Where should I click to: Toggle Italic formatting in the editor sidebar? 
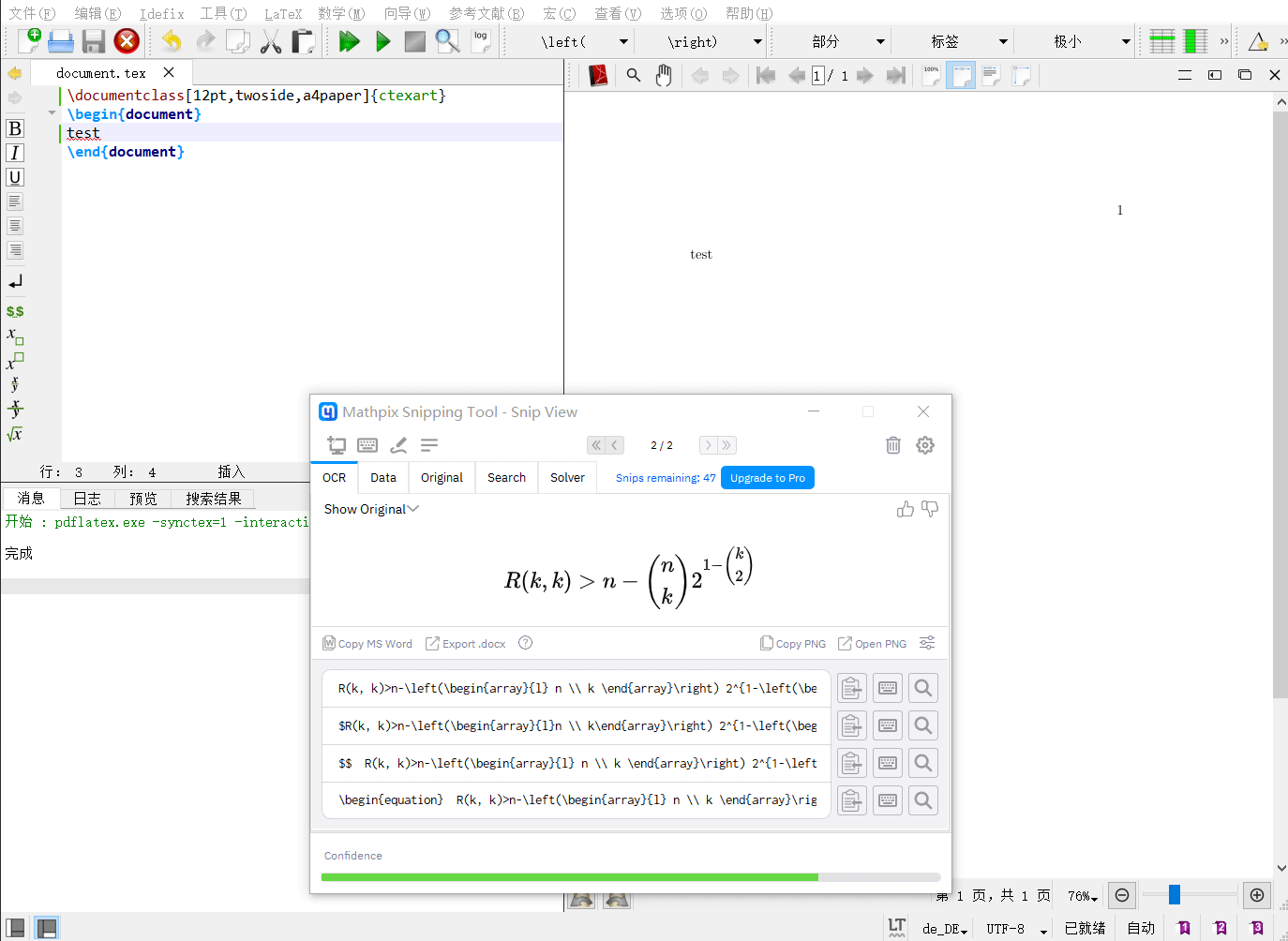(15, 152)
